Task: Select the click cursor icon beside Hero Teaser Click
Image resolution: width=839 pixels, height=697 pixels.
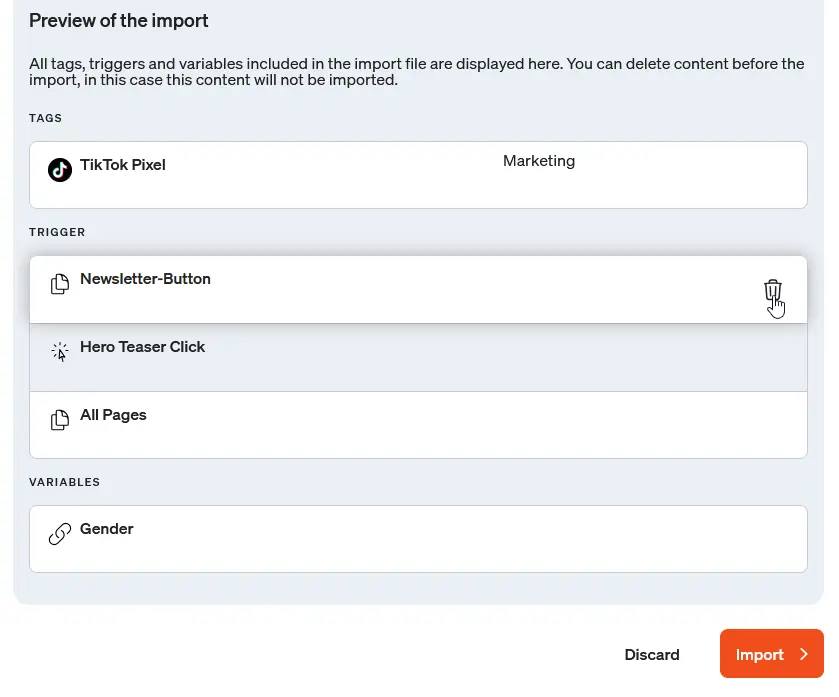Action: coord(60,352)
